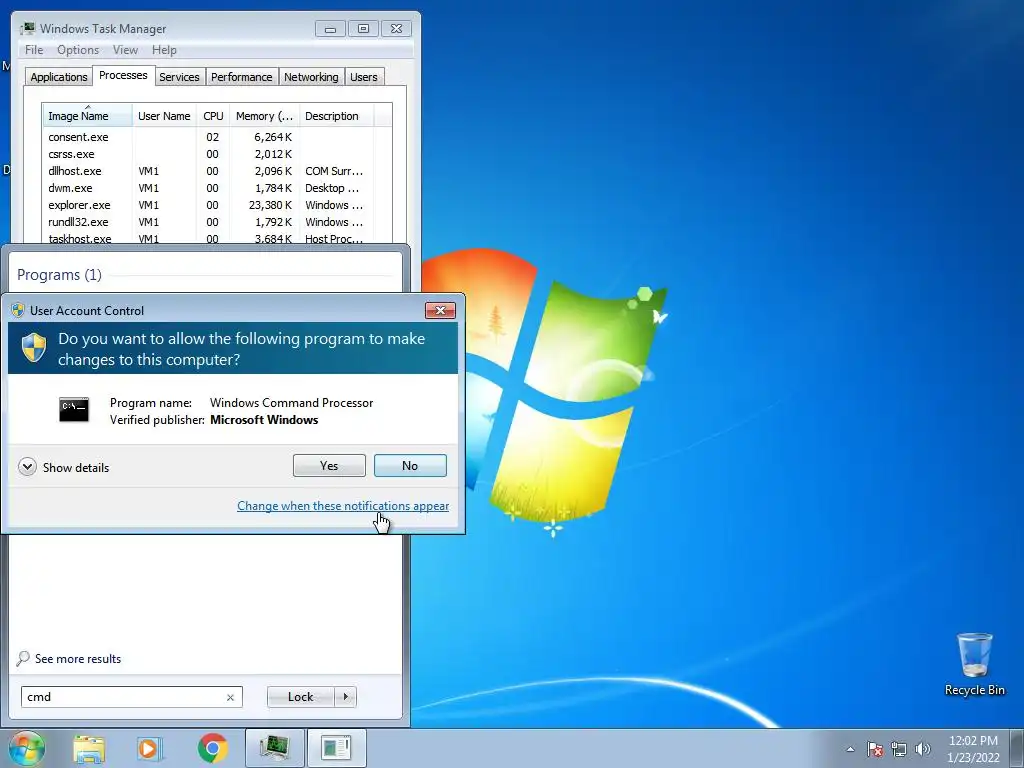Select the rundll32.exe process
Image resolution: width=1024 pixels, height=768 pixels.
point(217,222)
